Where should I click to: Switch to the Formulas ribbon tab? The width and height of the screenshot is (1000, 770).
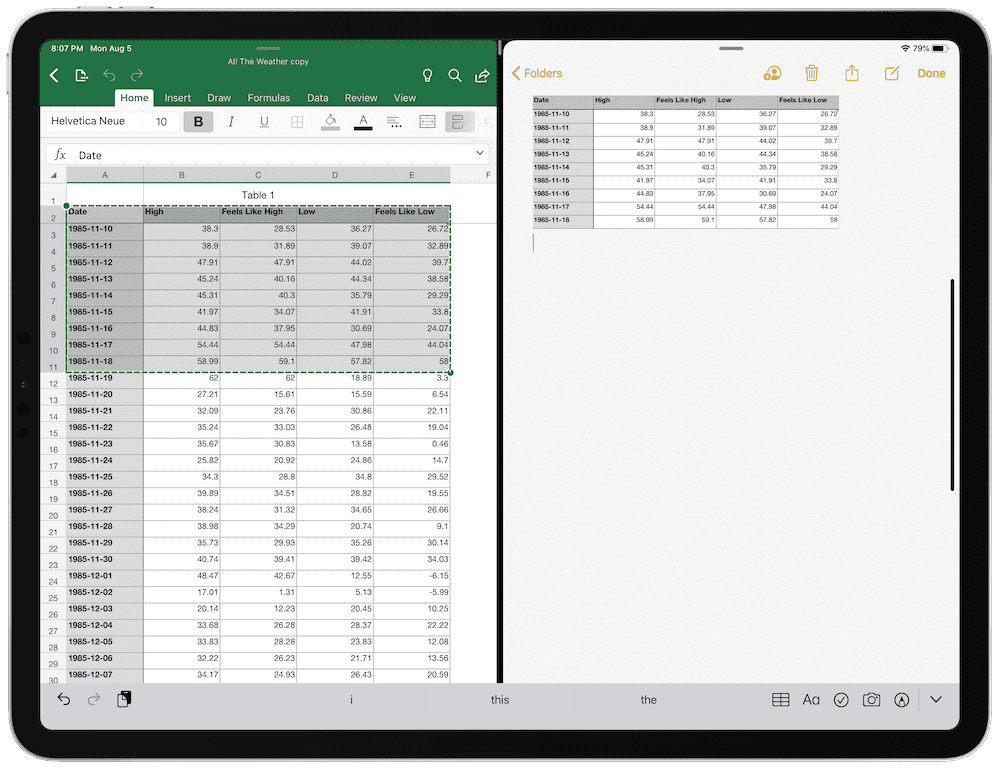269,98
